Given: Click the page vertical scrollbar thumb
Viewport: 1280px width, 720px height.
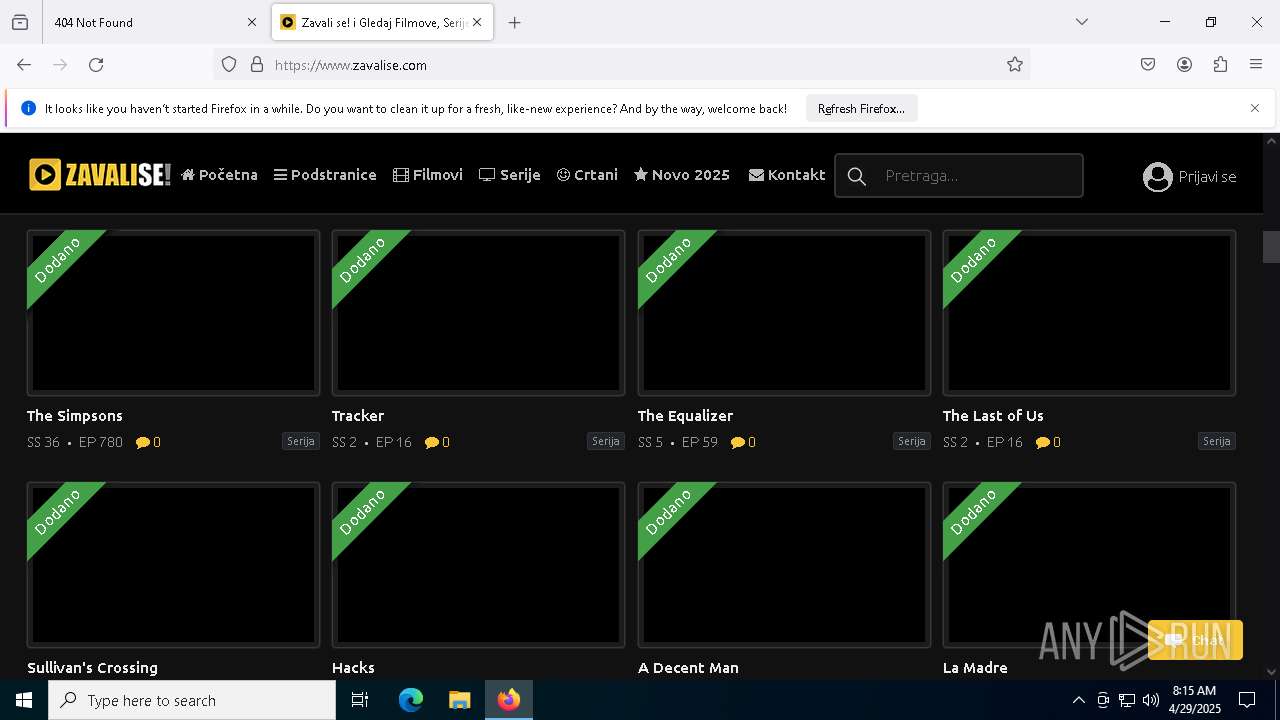Looking at the screenshot, I should 1271,246.
